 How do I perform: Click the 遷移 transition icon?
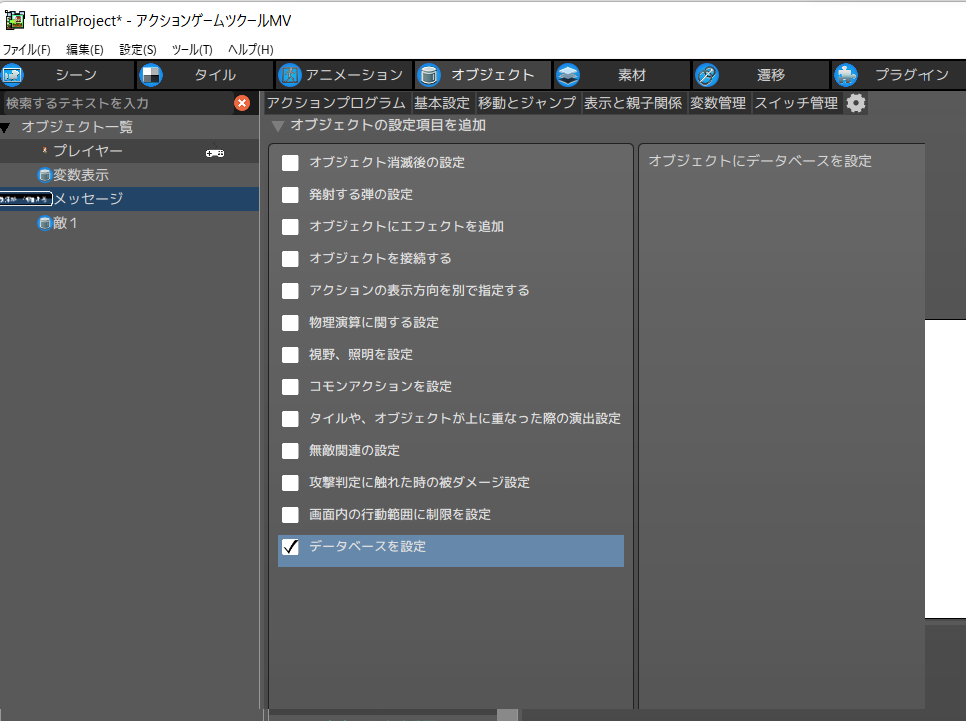click(x=707, y=75)
